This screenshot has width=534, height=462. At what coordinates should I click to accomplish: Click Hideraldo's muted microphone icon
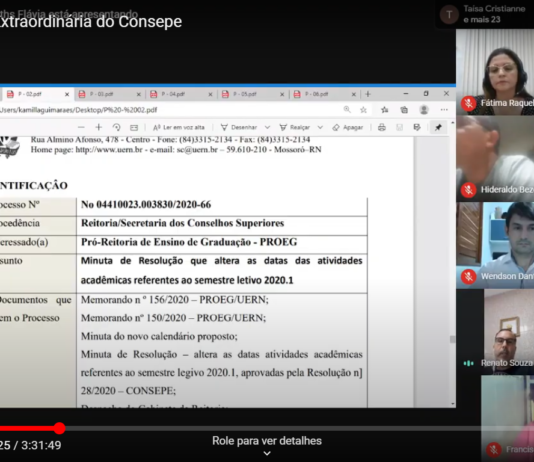coord(469,189)
